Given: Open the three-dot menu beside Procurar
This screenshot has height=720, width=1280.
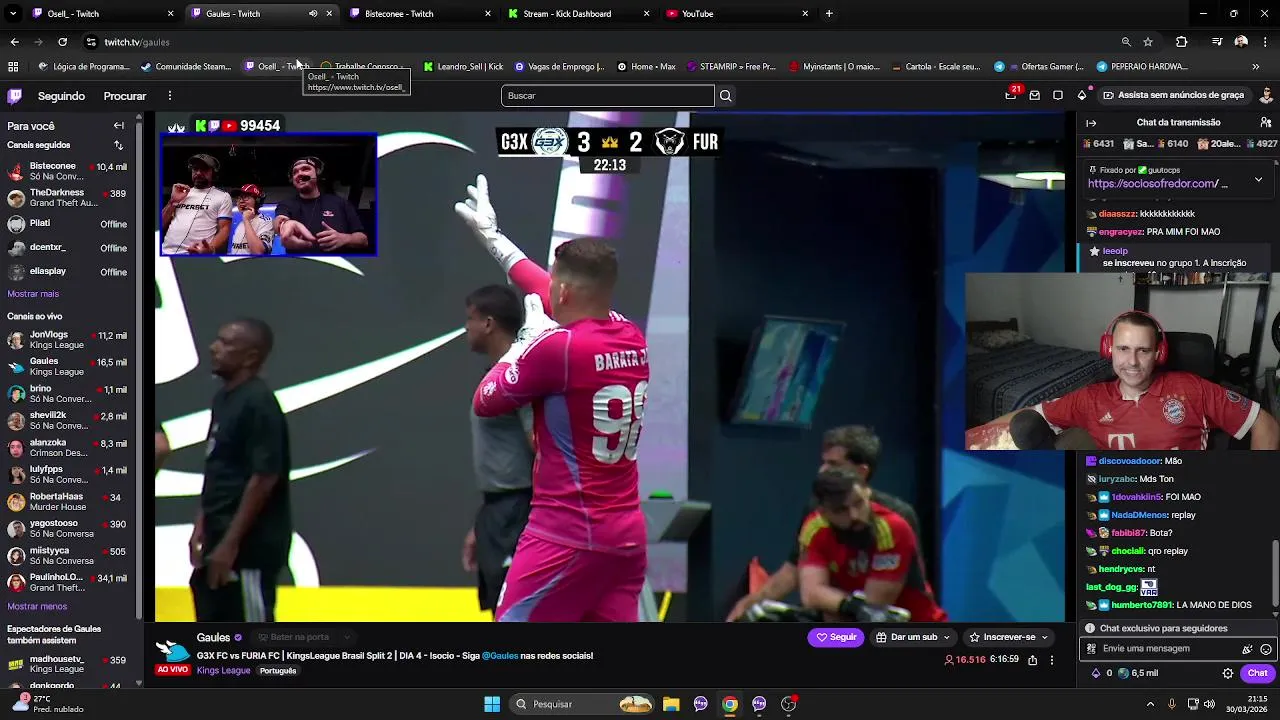Looking at the screenshot, I should pyautogui.click(x=170, y=96).
